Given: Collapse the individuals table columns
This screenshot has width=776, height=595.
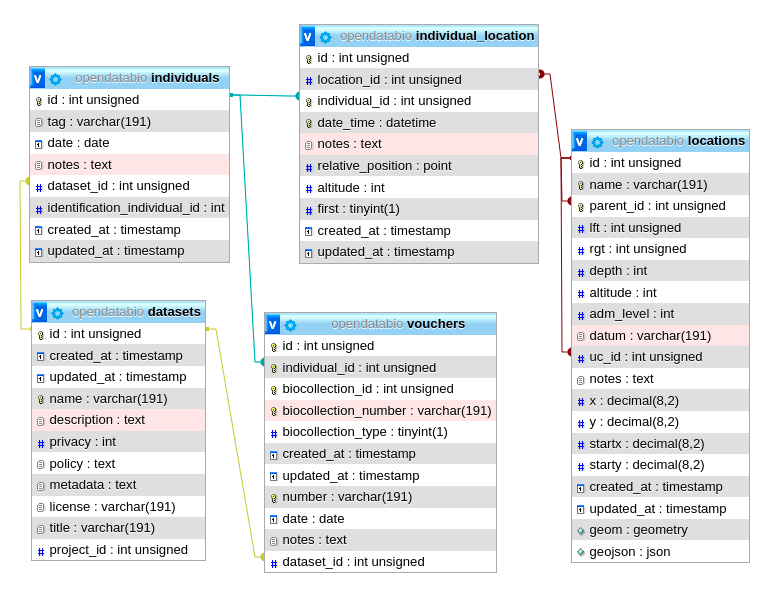Looking at the screenshot, I should [38, 78].
